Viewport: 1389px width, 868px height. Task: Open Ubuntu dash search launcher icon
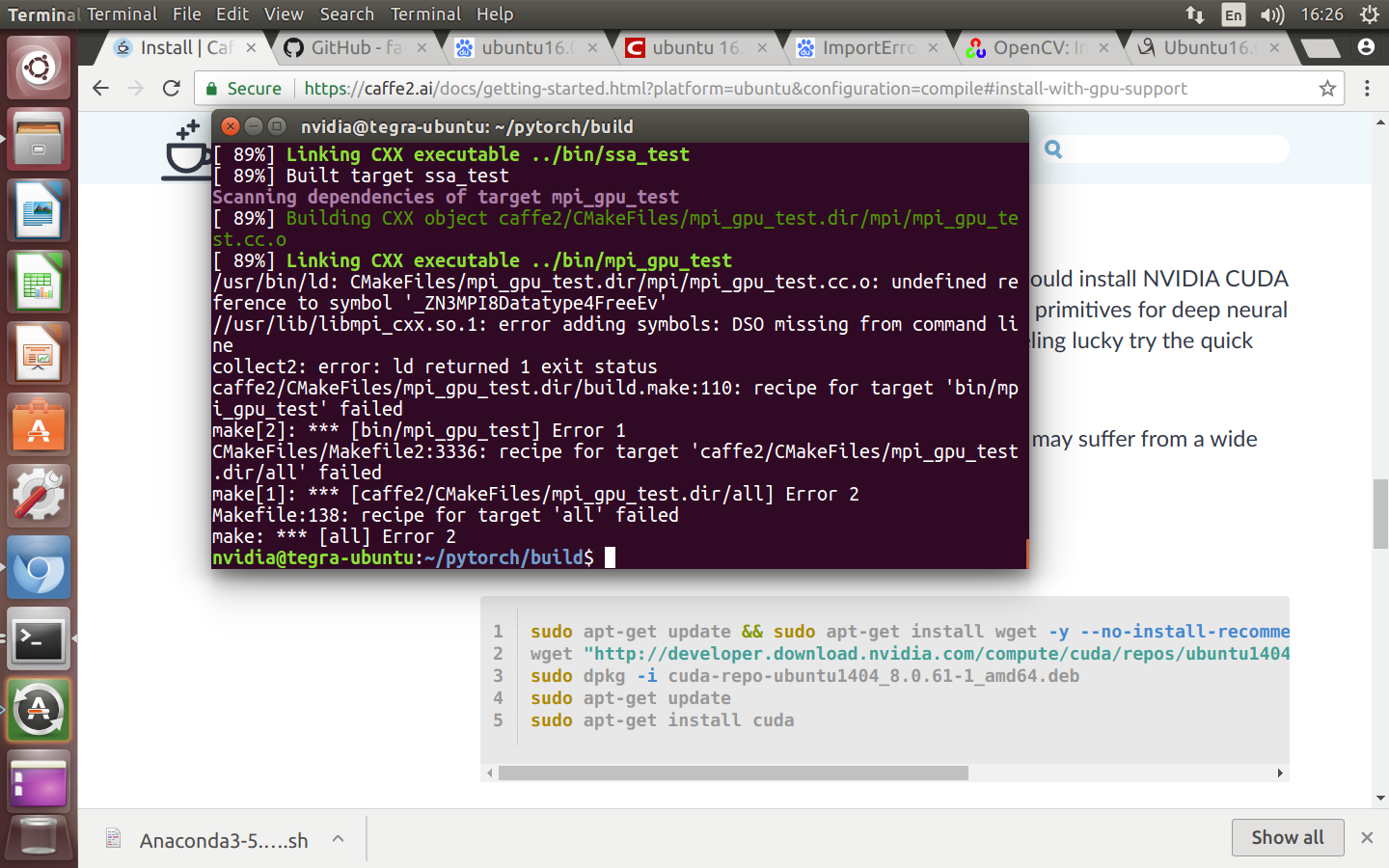[39, 68]
